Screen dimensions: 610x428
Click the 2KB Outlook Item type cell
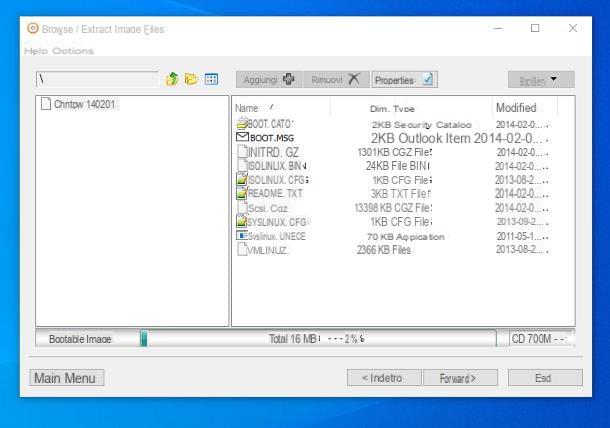click(421, 138)
